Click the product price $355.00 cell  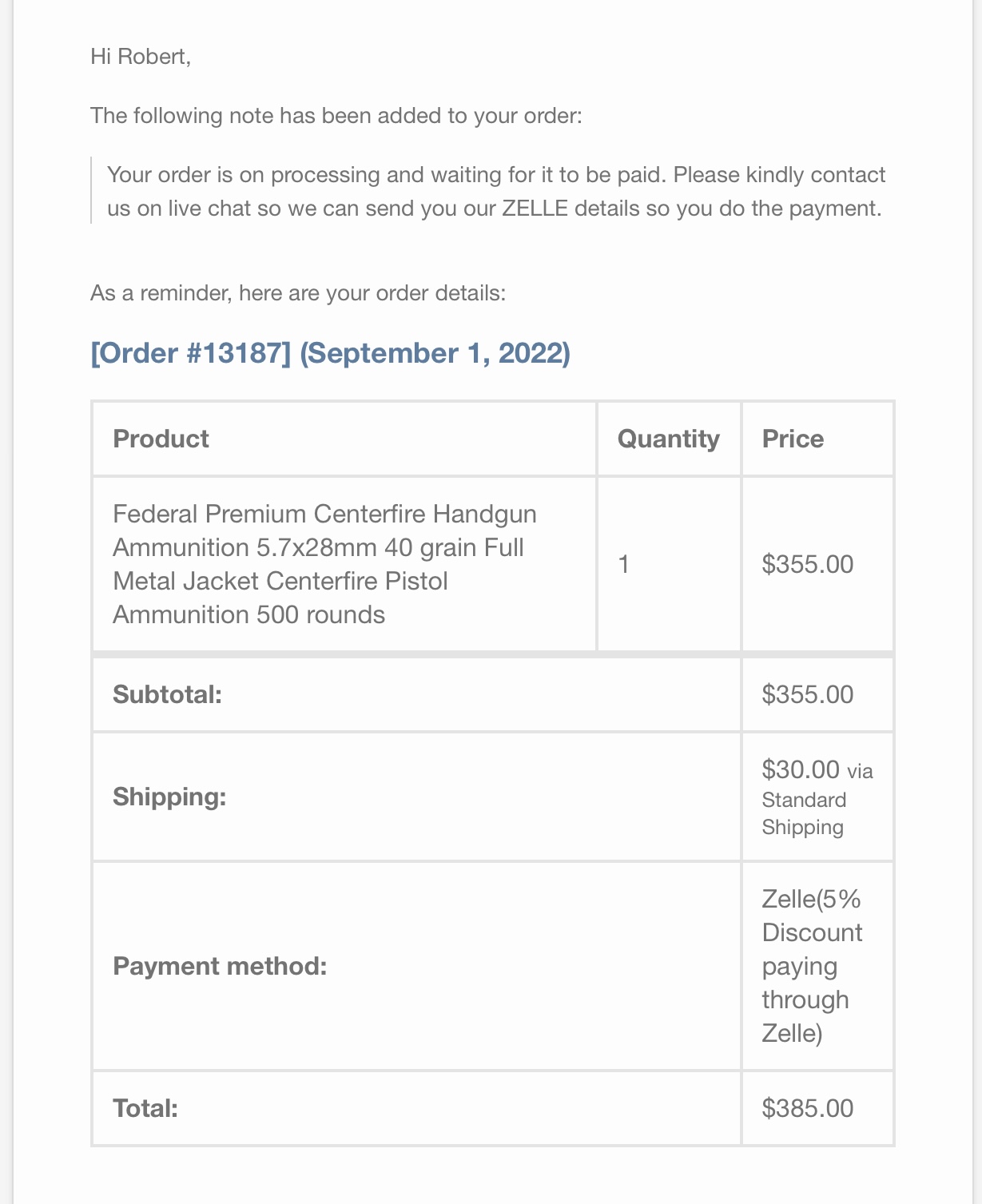point(817,564)
